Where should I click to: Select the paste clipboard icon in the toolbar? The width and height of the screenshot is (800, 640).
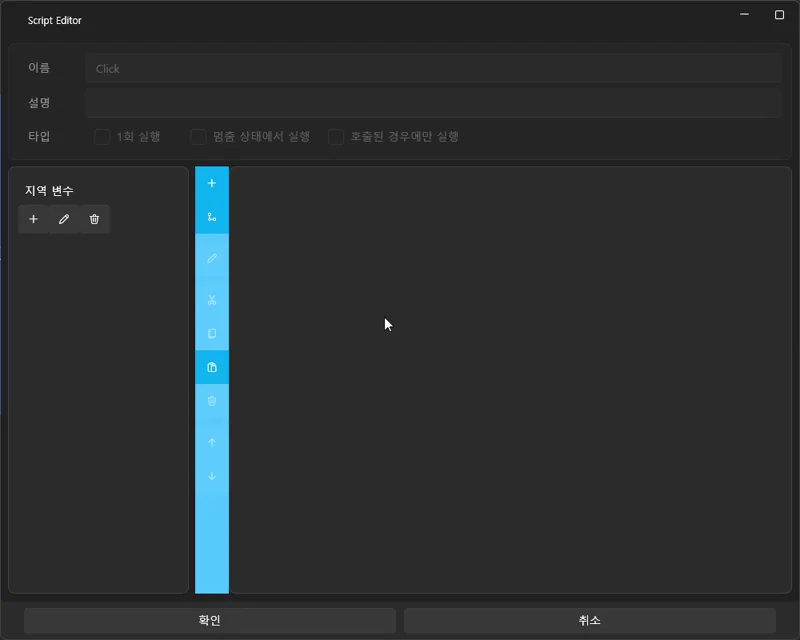212,366
